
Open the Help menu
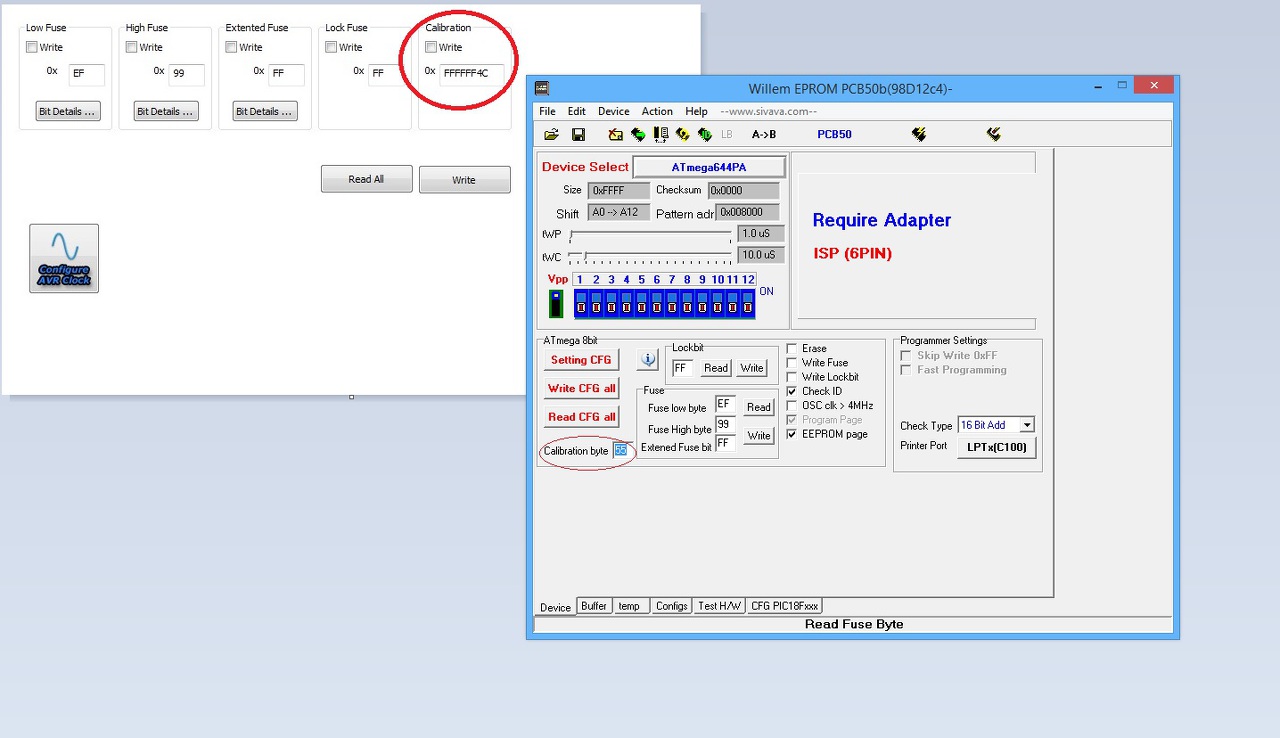pos(697,111)
